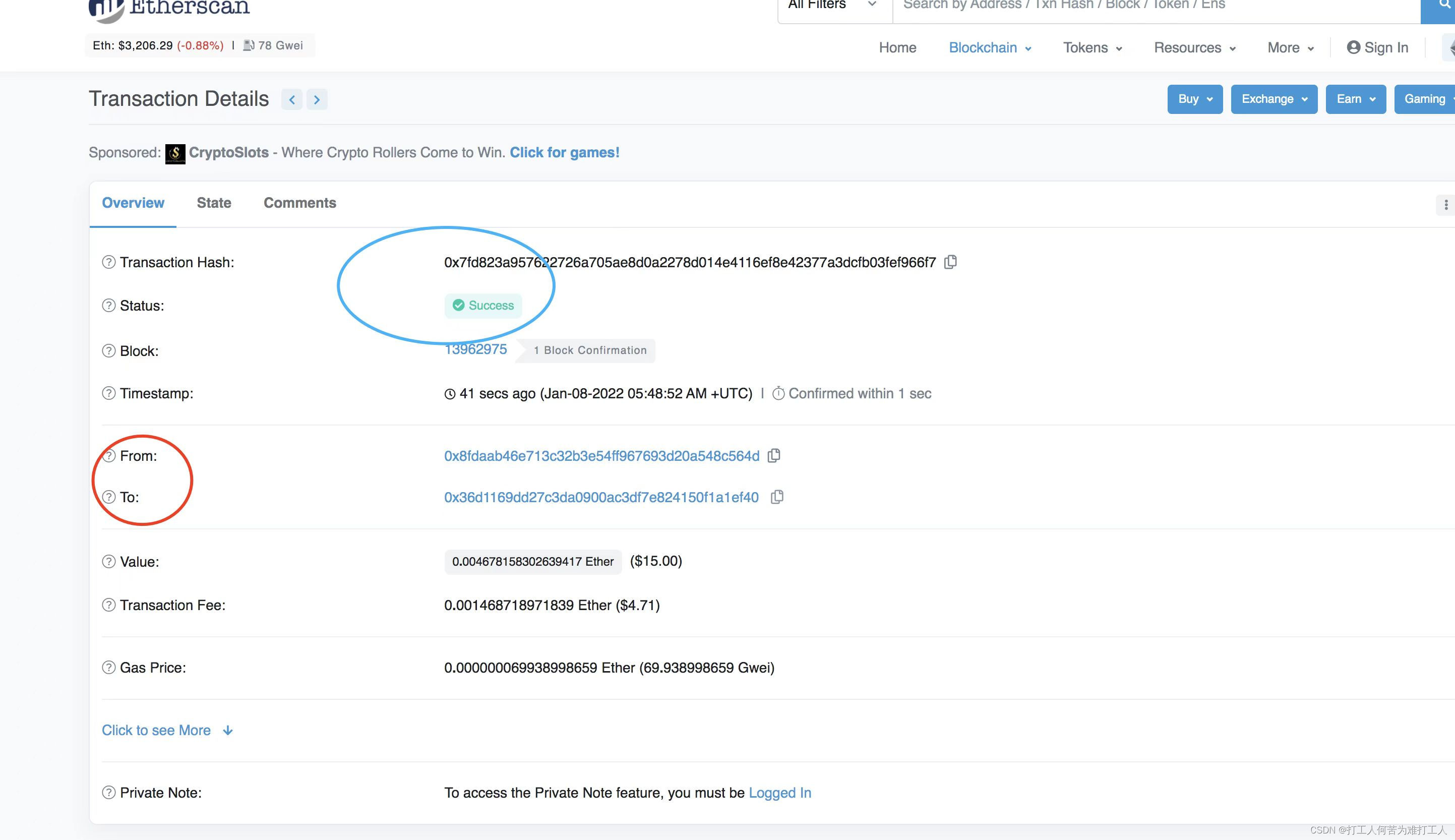1455x840 pixels.
Task: Click the question mark icon beside Transaction Fee
Action: [x=107, y=604]
